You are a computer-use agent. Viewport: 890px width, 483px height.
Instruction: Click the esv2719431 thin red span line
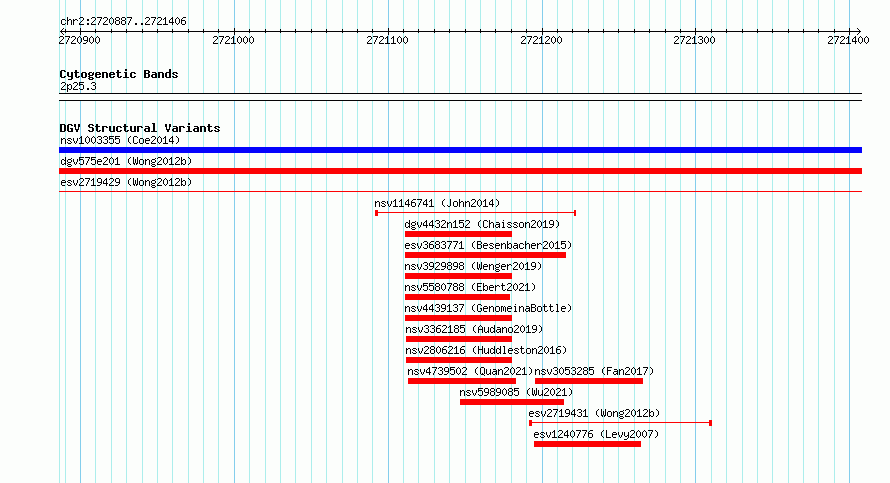[x=620, y=423]
